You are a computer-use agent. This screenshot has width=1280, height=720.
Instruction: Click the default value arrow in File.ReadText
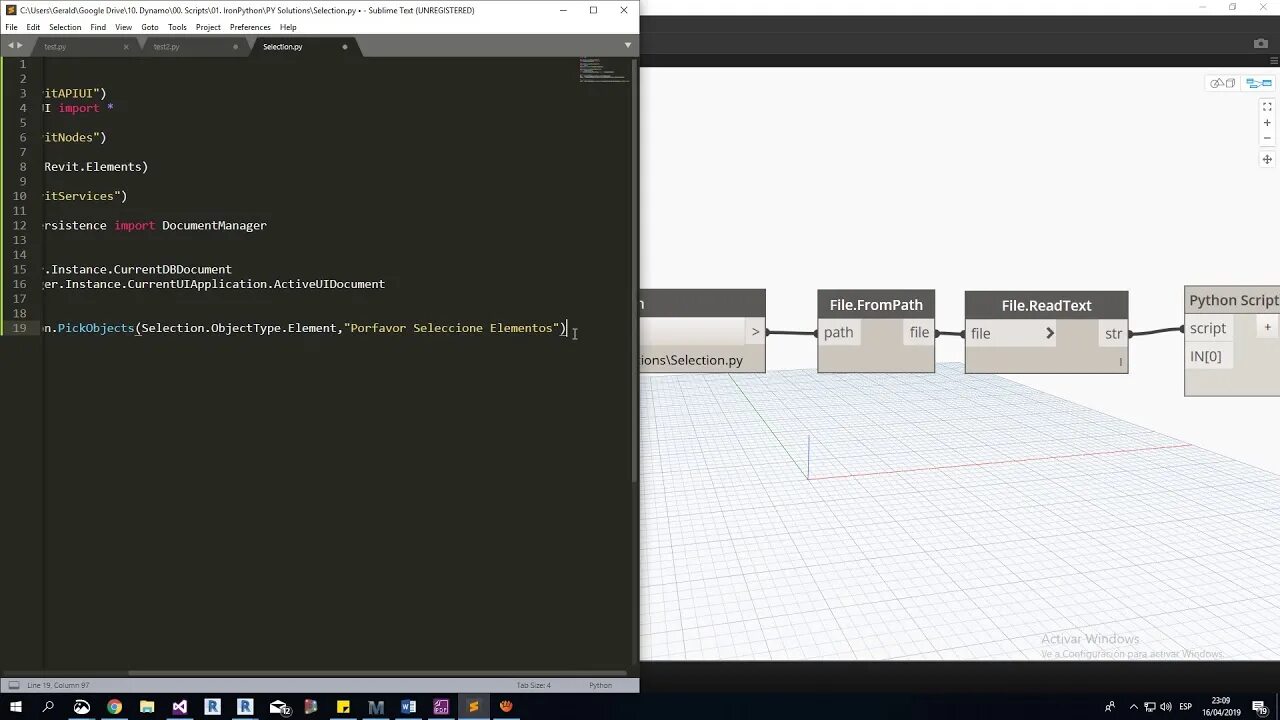point(1049,334)
